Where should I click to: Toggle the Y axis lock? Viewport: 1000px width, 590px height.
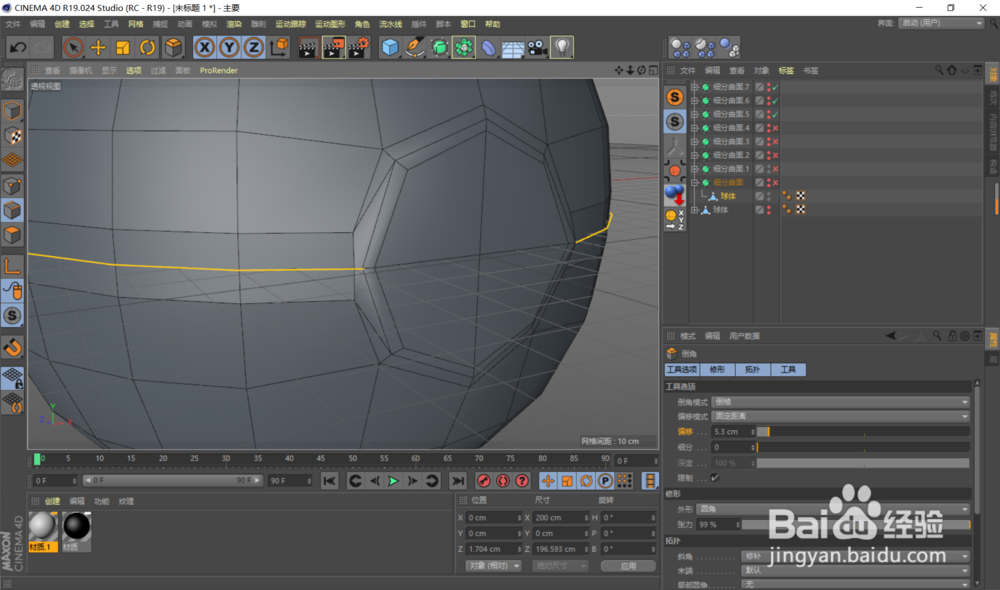tap(229, 47)
